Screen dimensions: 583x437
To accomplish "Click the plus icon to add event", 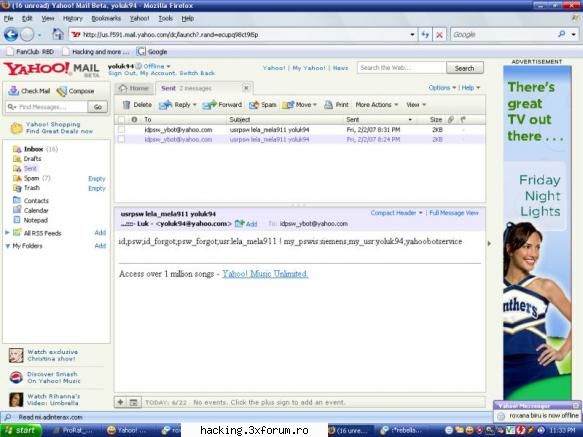I will (120, 402).
